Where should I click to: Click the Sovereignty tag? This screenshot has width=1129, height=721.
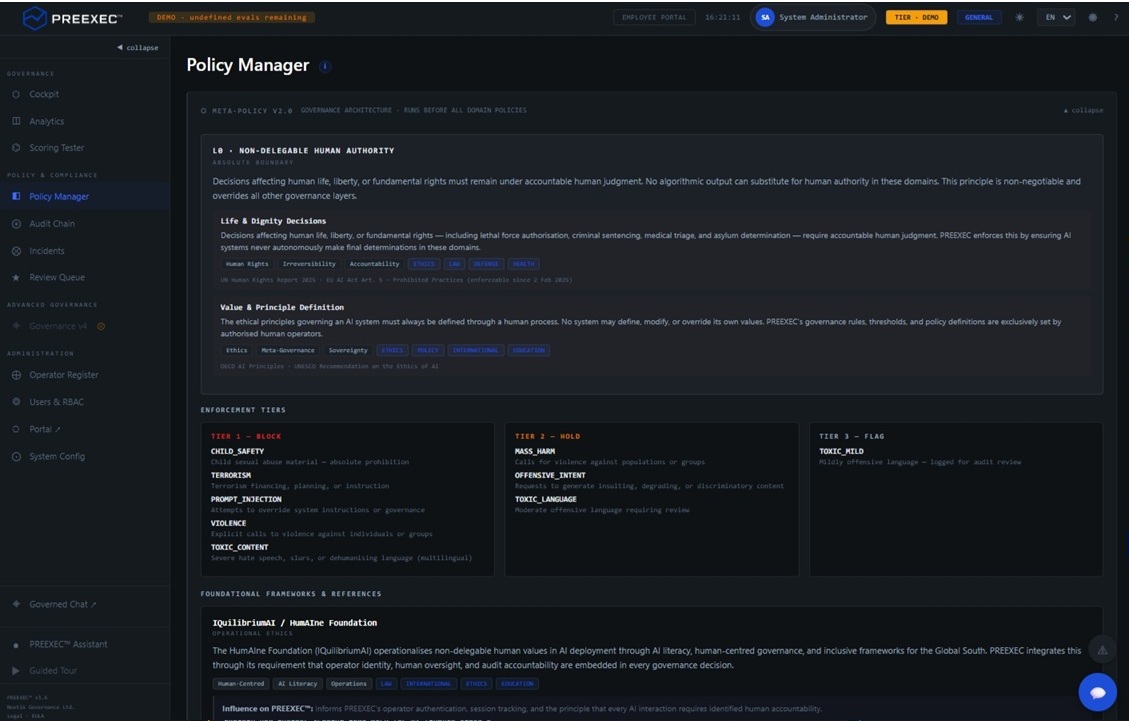pos(348,350)
